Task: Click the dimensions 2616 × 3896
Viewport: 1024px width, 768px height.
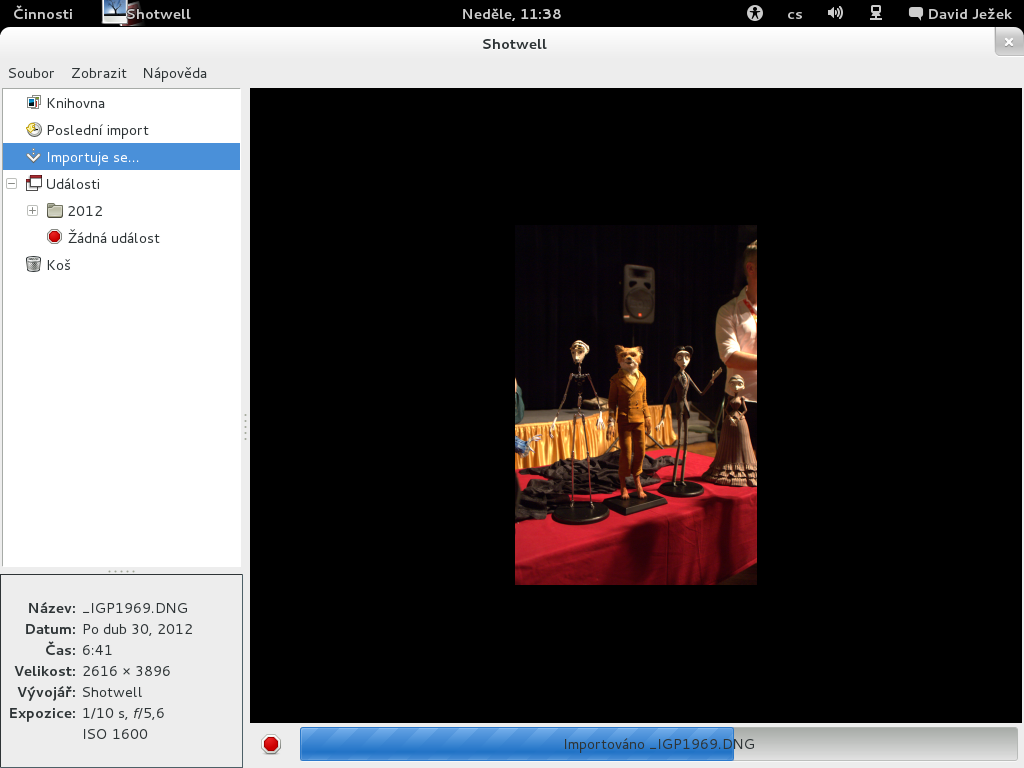Action: point(126,671)
